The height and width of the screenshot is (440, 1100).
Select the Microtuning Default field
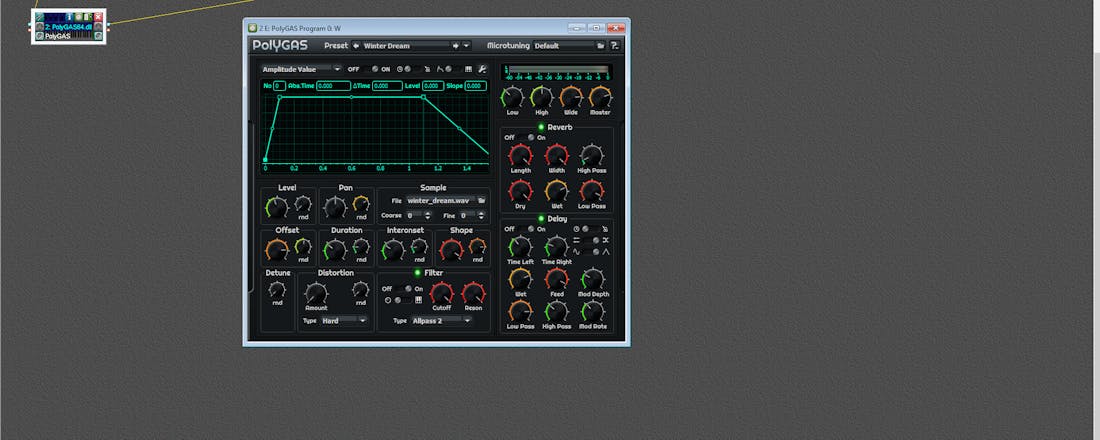click(564, 46)
